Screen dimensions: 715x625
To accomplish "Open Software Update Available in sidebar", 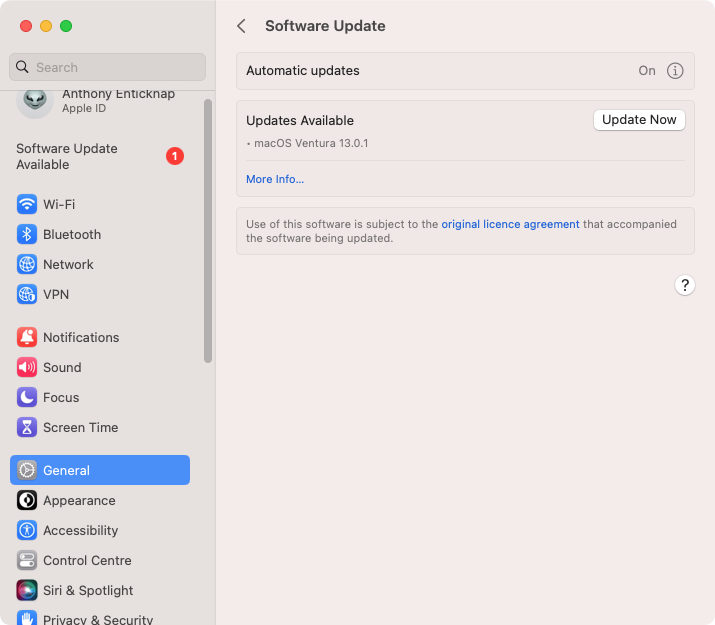I will coord(100,156).
